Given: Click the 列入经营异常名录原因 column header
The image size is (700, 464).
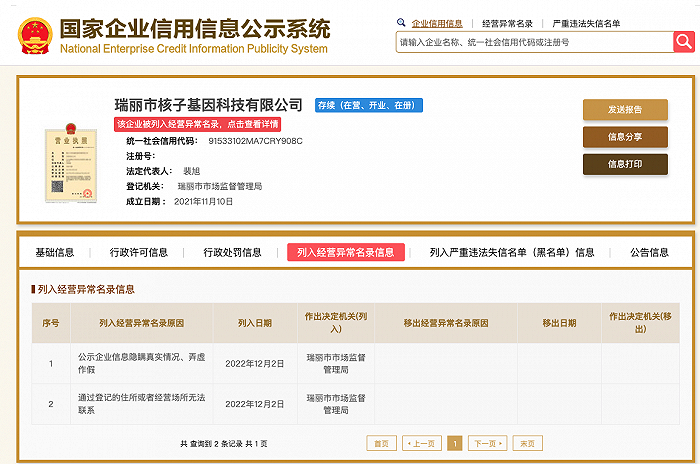Looking at the screenshot, I should (x=142, y=323).
